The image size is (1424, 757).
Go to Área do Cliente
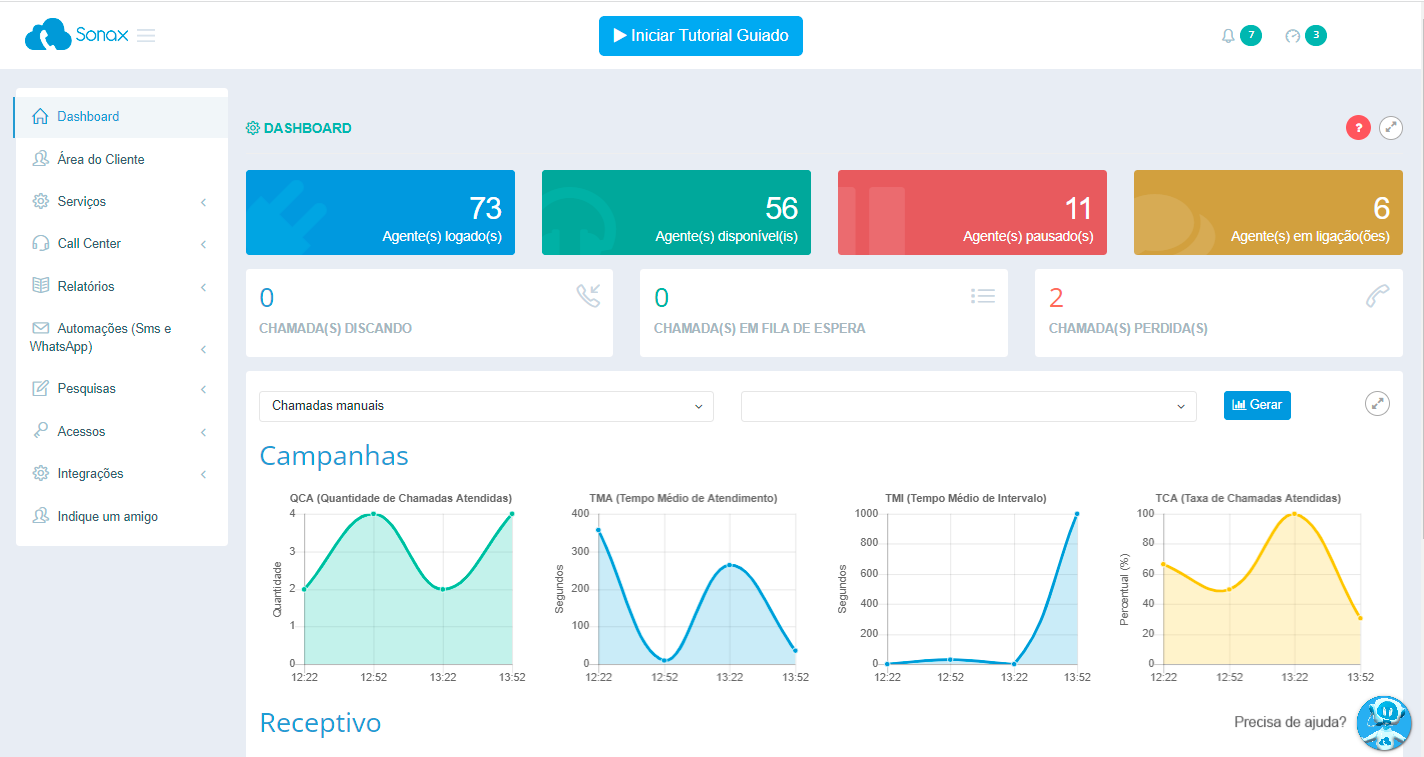(100, 159)
